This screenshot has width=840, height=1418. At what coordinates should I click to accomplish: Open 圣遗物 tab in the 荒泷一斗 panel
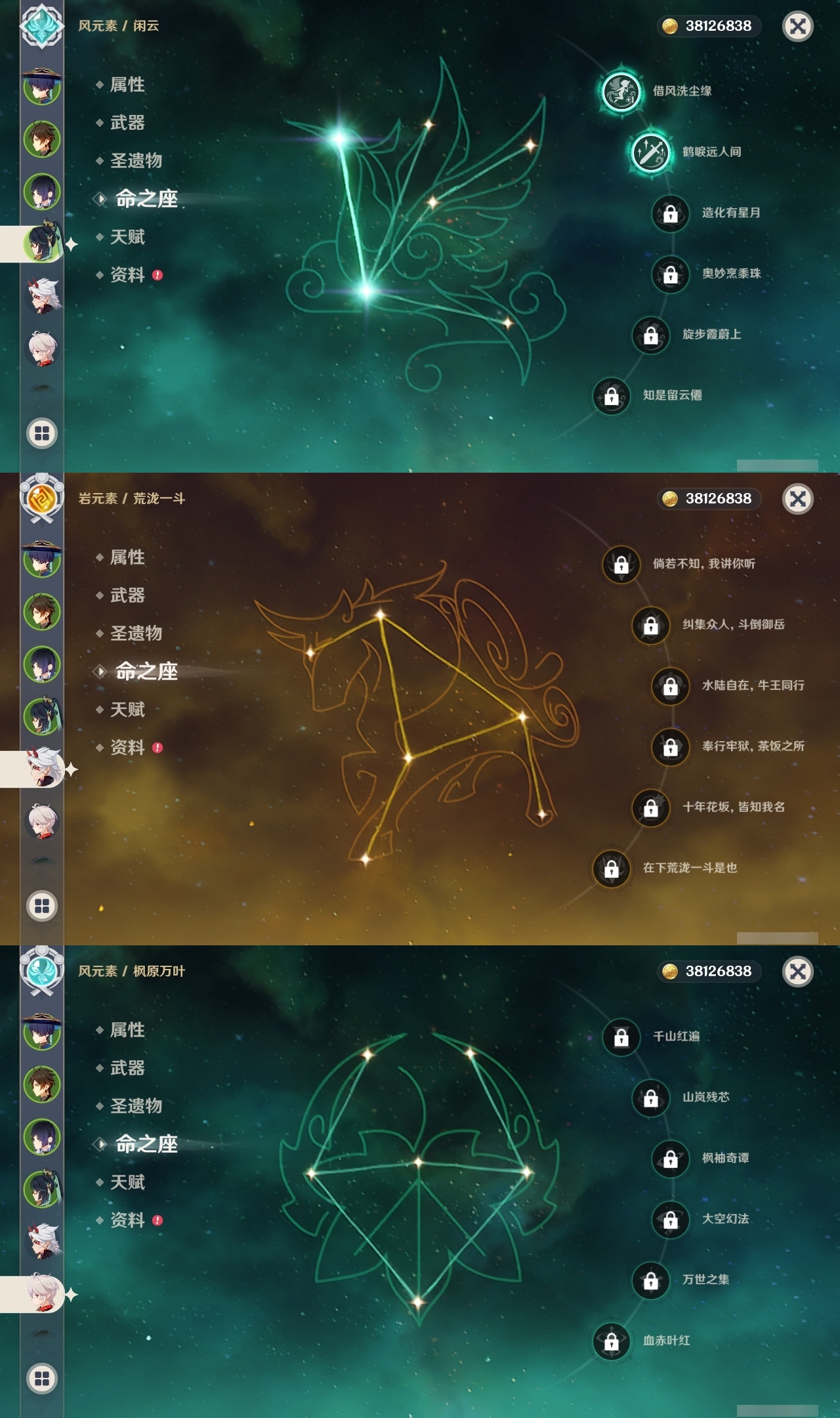click(136, 634)
